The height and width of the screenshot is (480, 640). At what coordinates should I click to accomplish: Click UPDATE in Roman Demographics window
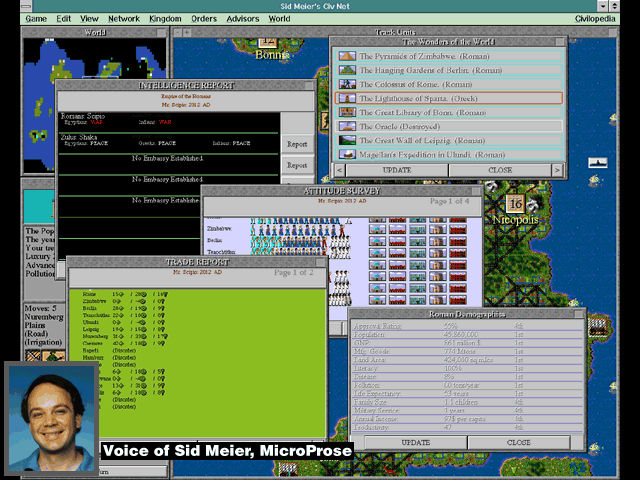click(x=416, y=442)
